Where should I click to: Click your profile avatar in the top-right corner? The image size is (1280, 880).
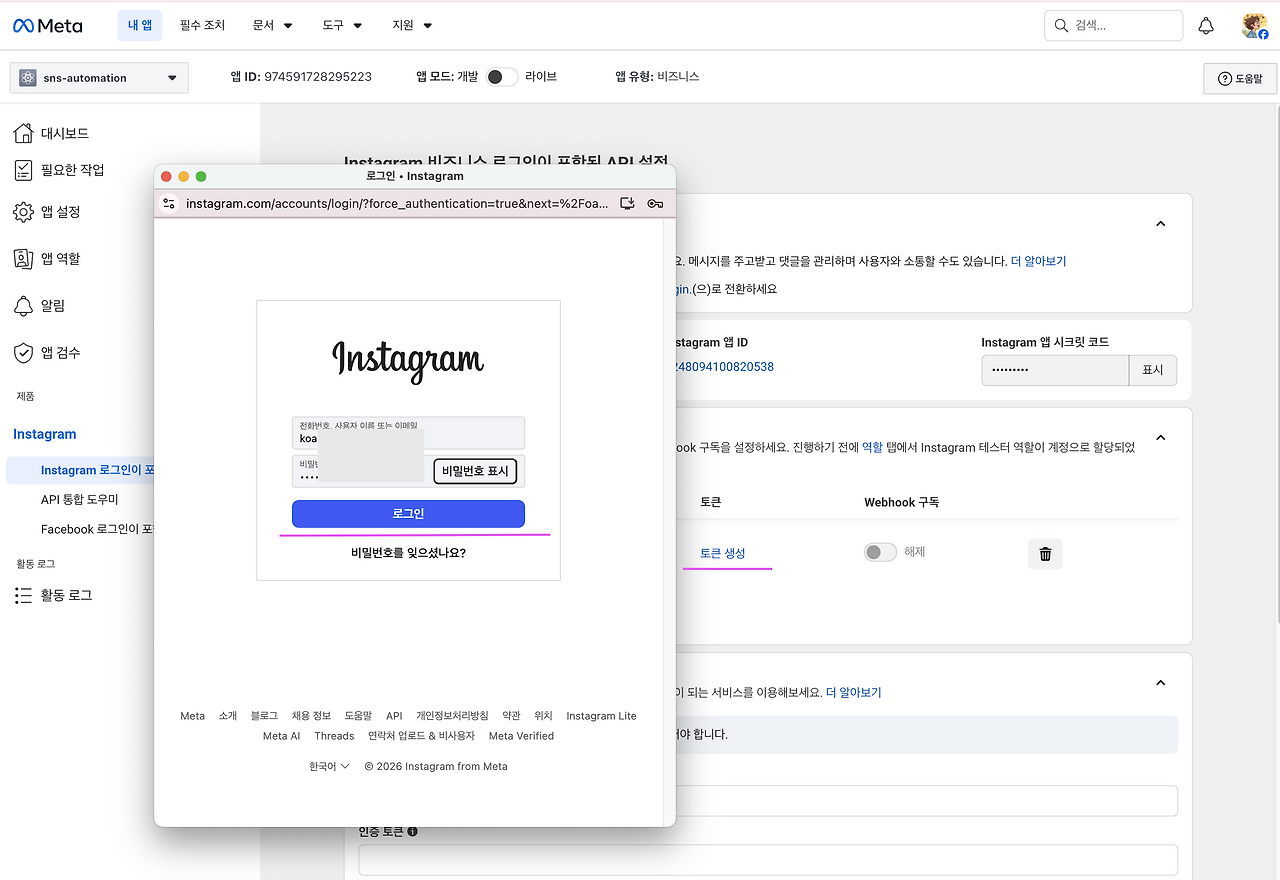tap(1253, 25)
